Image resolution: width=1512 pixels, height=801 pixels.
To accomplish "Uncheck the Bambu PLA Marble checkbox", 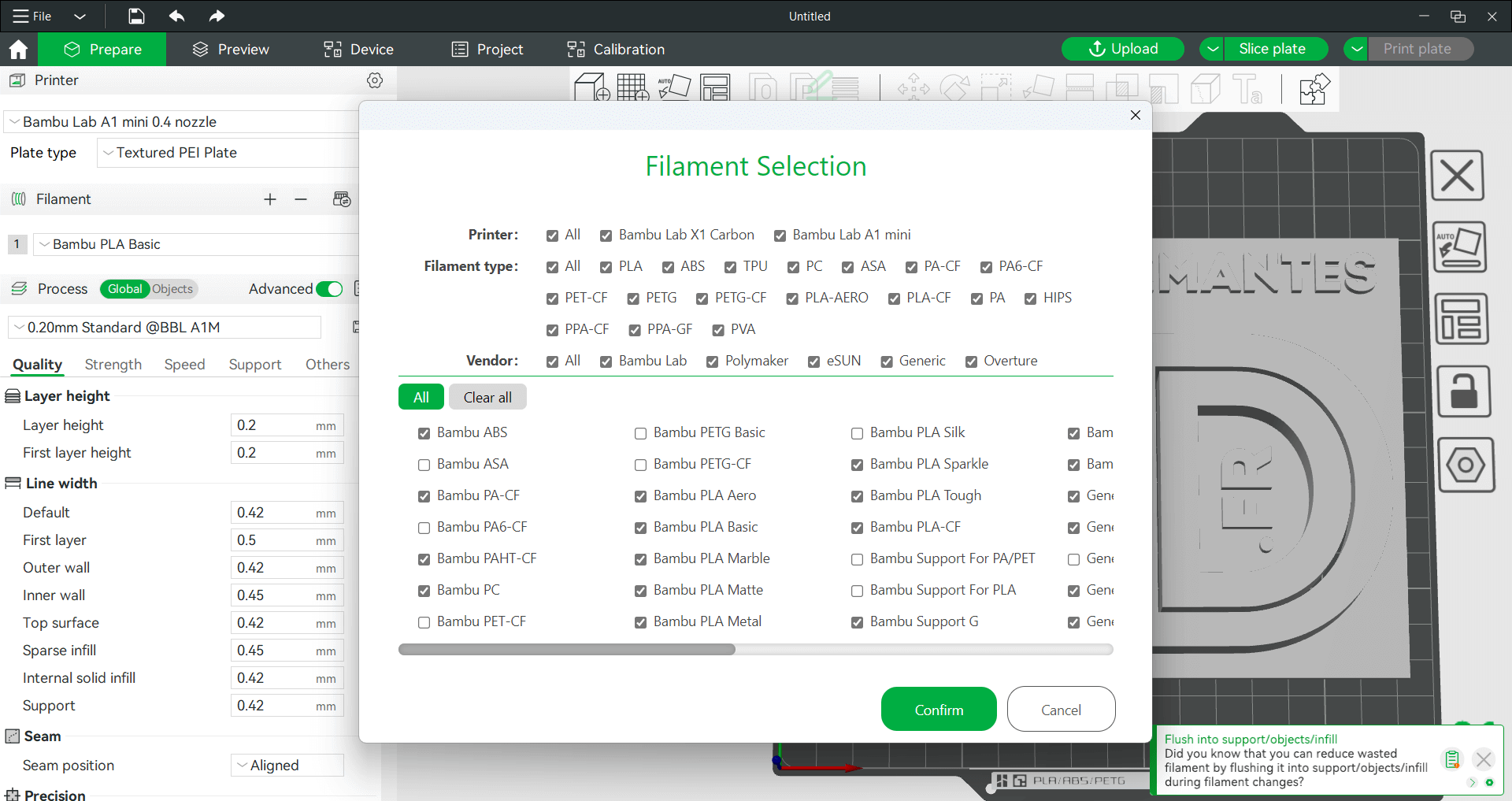I will [640, 559].
